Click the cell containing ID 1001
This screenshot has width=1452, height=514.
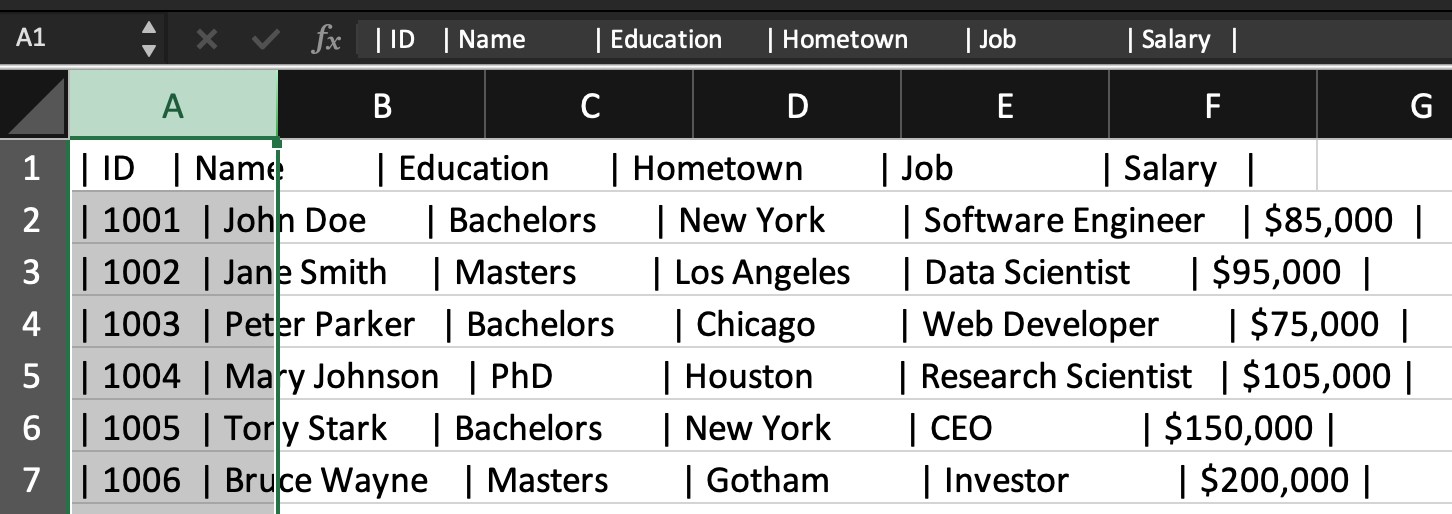173,220
